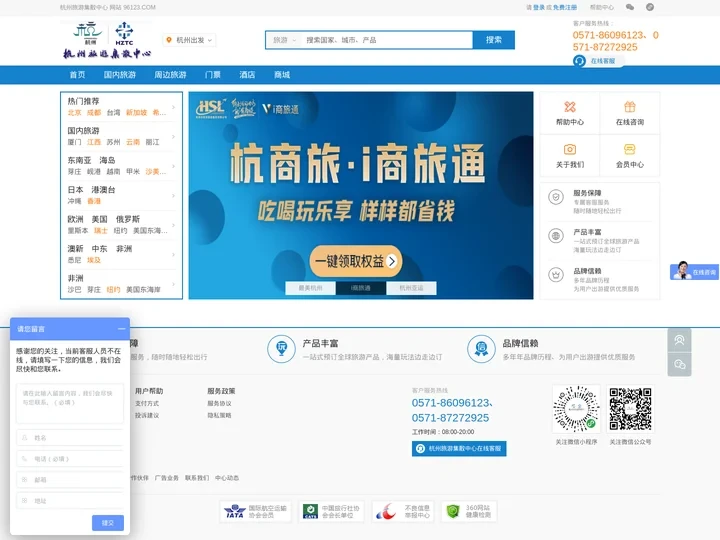720x540 pixels.
Task: Open the 关于我们 camera icon tile
Action: pyautogui.click(x=570, y=156)
